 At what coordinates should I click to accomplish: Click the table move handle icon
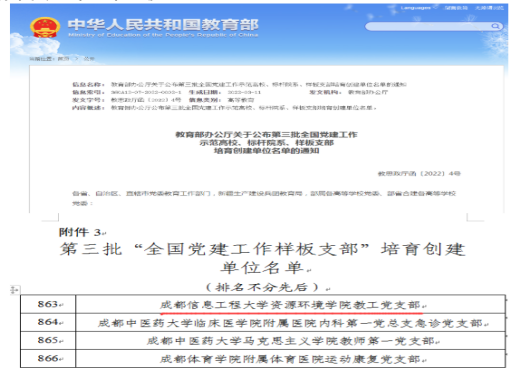pyautogui.click(x=14, y=290)
